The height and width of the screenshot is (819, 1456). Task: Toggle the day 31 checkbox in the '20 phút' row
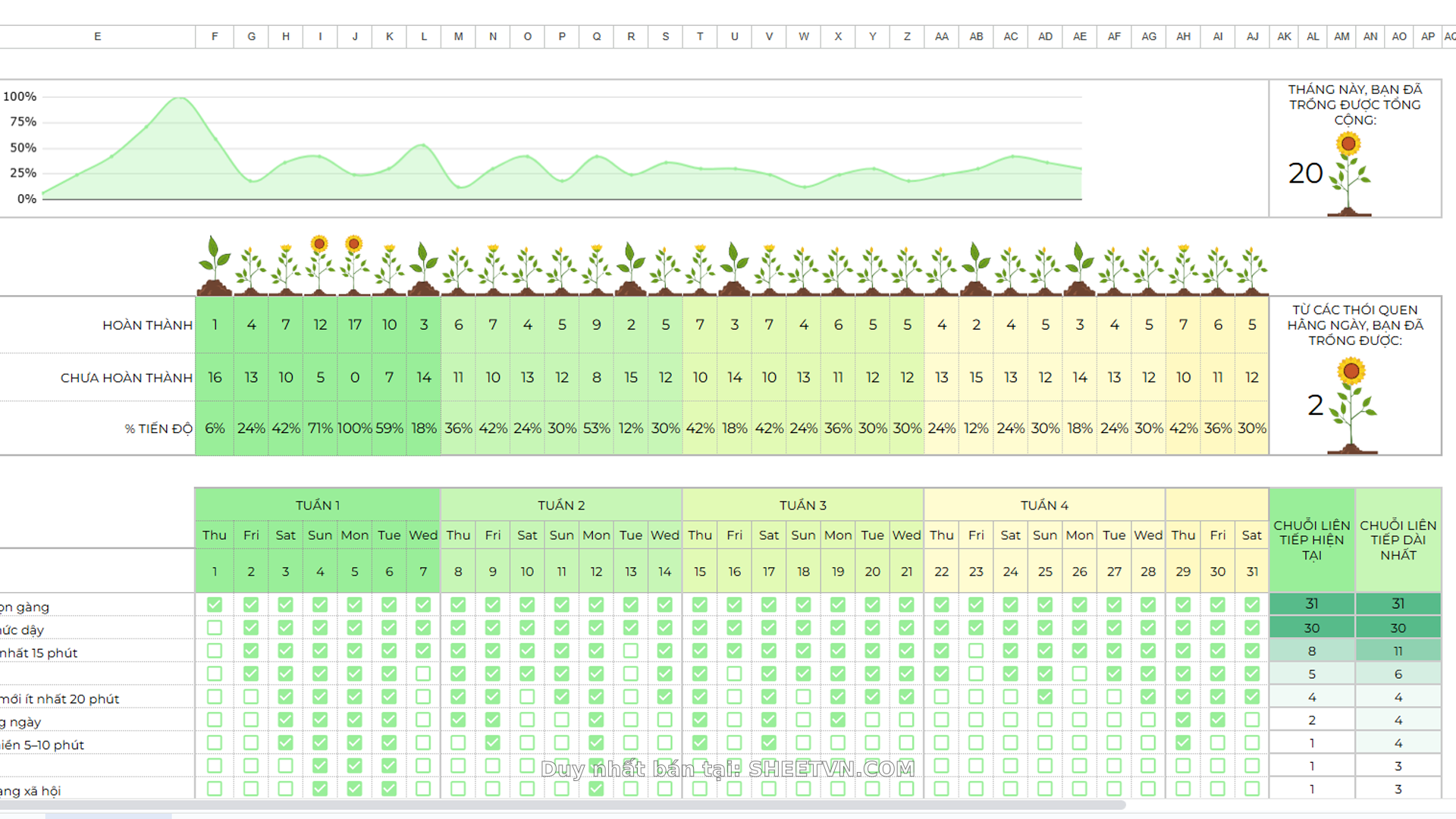1252,696
